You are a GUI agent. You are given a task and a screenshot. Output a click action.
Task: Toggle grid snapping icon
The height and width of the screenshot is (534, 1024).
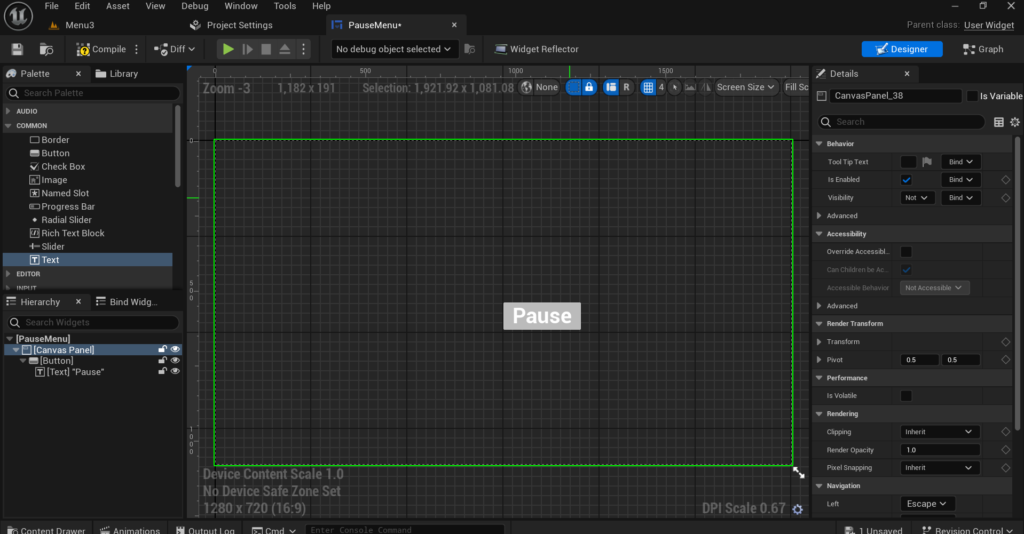coord(648,87)
